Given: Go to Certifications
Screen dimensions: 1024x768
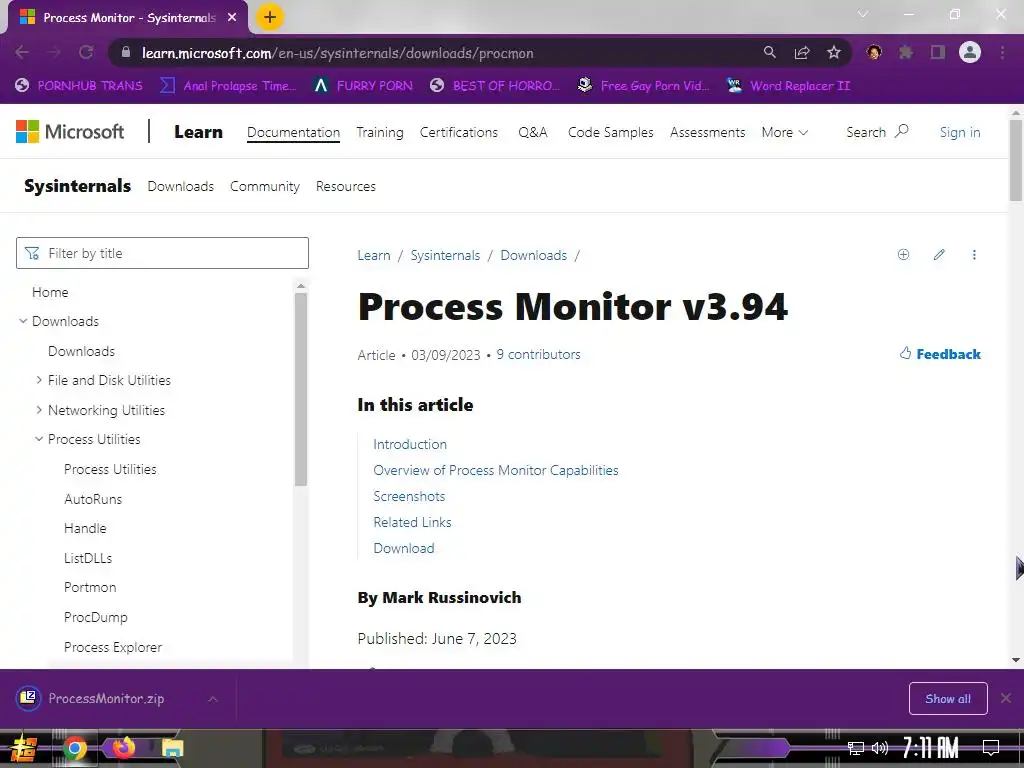Looking at the screenshot, I should click(458, 132).
